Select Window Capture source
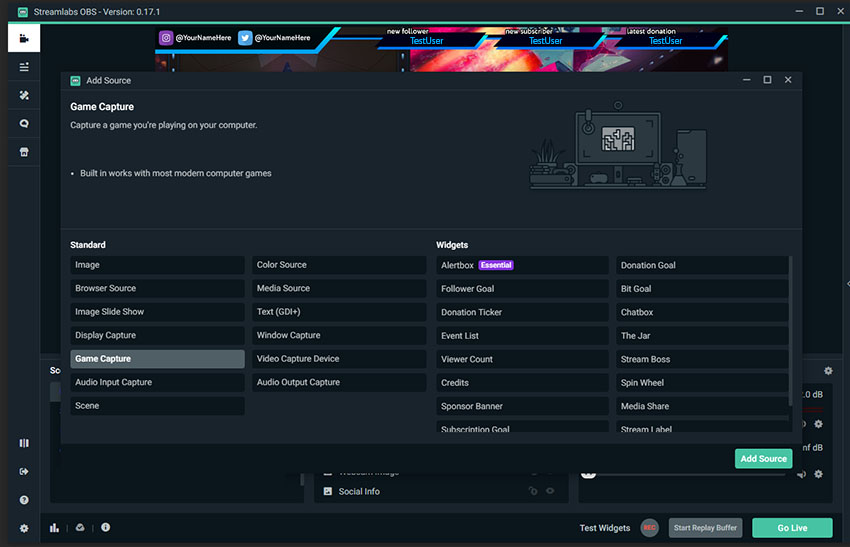 point(339,335)
